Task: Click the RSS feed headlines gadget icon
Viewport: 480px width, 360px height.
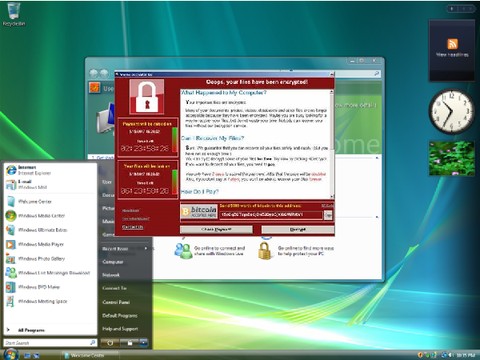Action: [x=452, y=44]
